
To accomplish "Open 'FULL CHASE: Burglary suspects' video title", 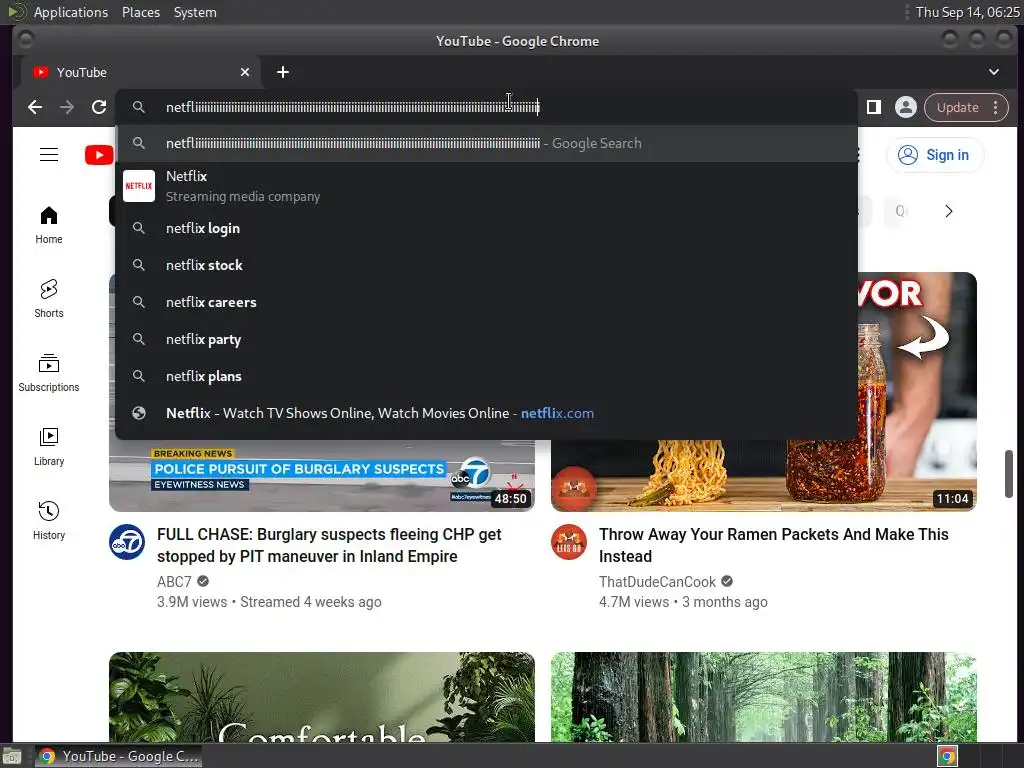I will 329,545.
